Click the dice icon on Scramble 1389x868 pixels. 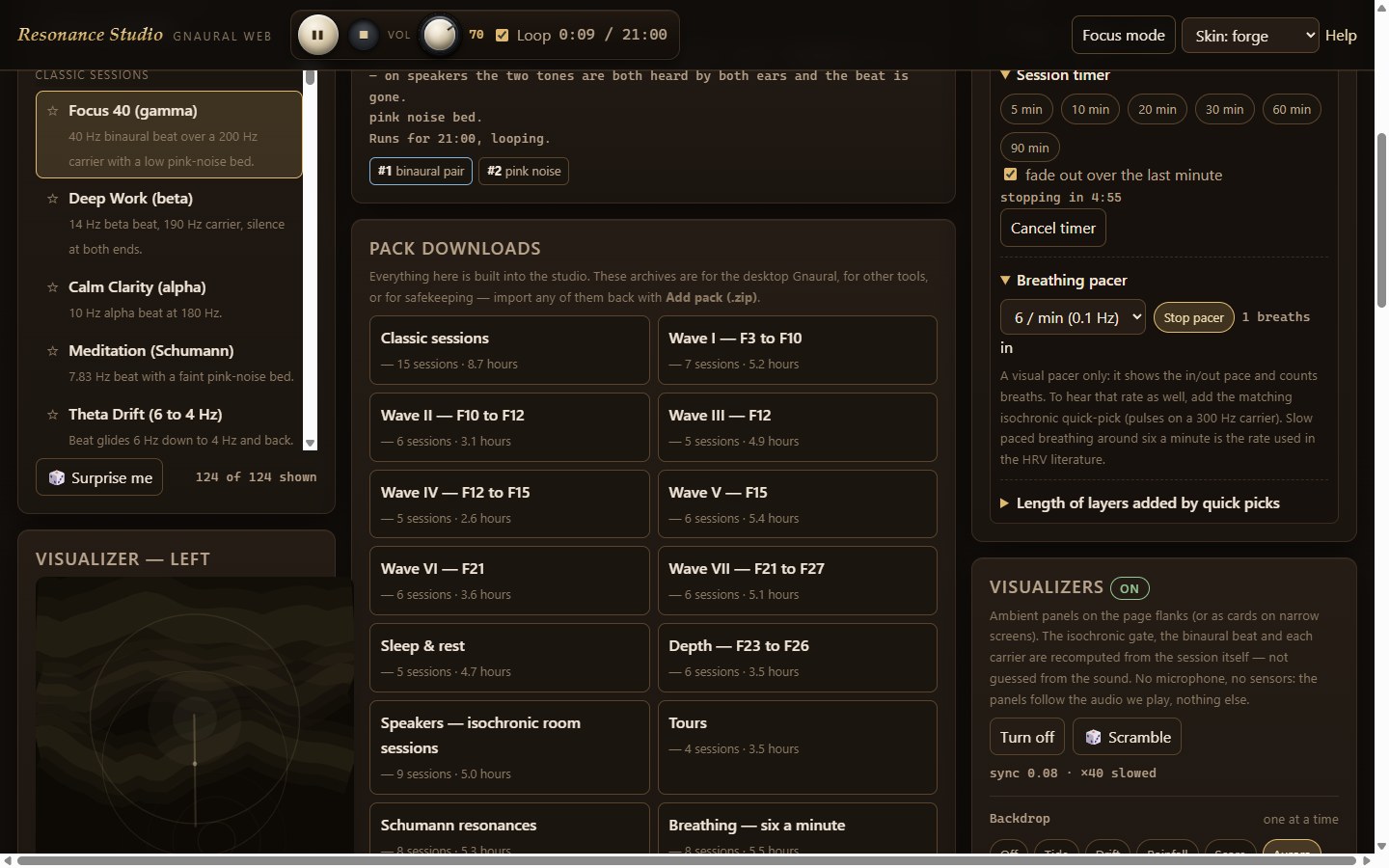coord(1093,737)
